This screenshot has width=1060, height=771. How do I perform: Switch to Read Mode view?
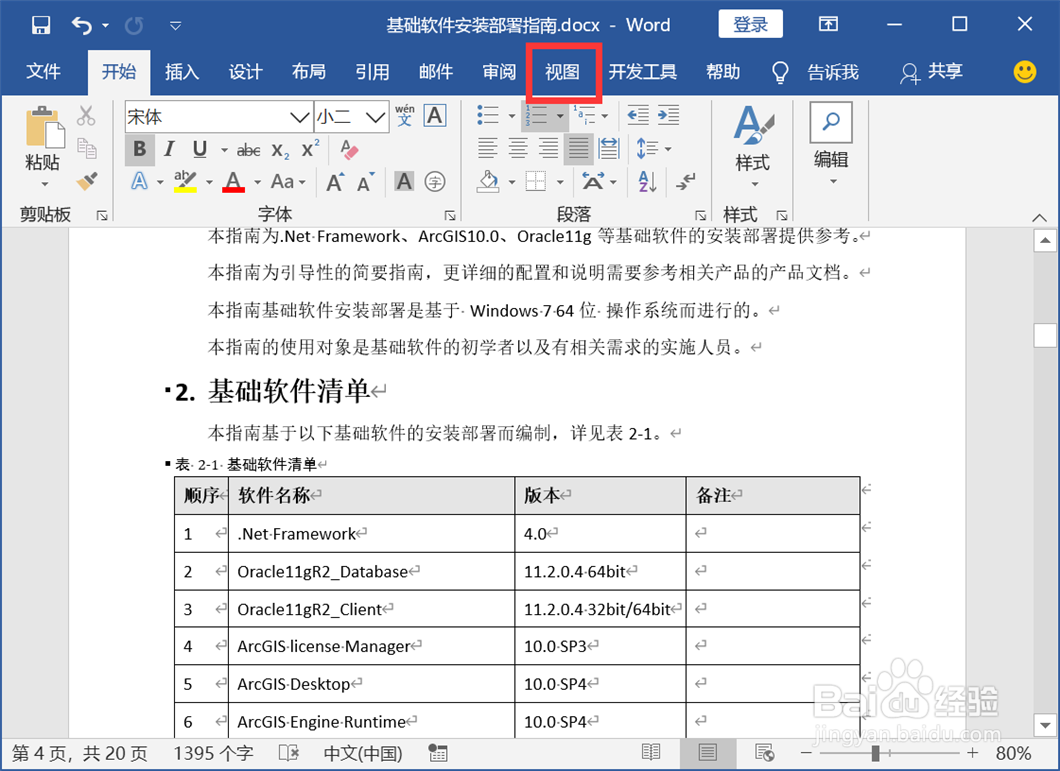tap(651, 752)
